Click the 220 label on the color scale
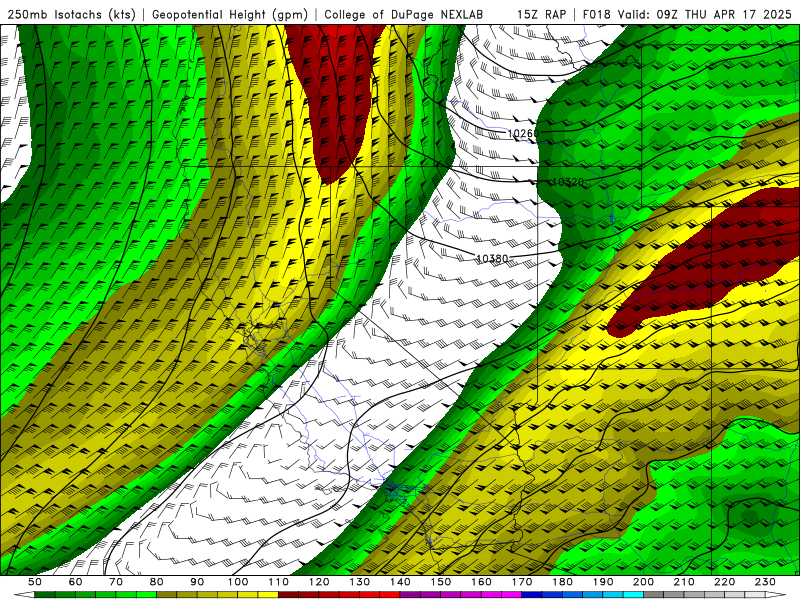This screenshot has height=600, width=800. coord(725,582)
